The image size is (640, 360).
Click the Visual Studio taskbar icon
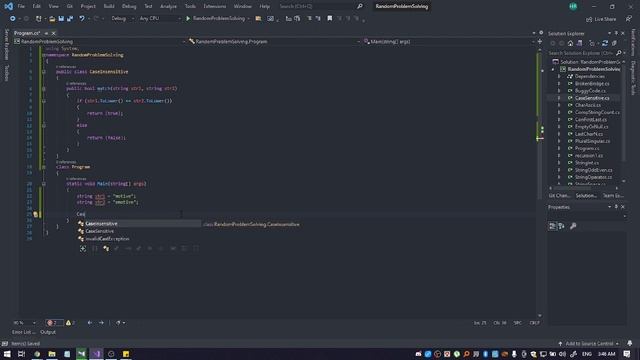tap(96, 354)
